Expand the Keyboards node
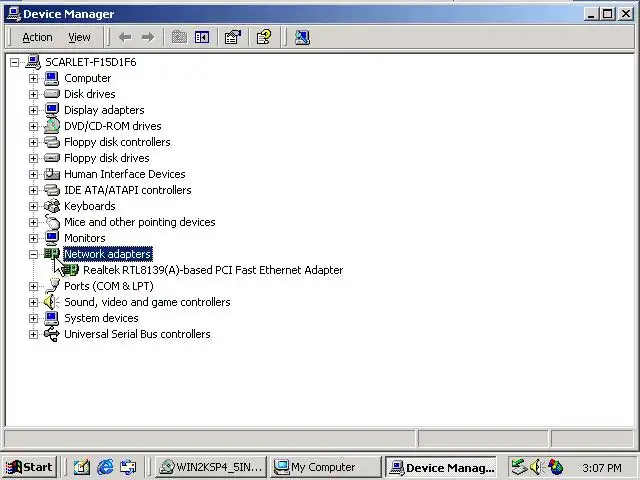This screenshot has height=480, width=640. coord(33,206)
